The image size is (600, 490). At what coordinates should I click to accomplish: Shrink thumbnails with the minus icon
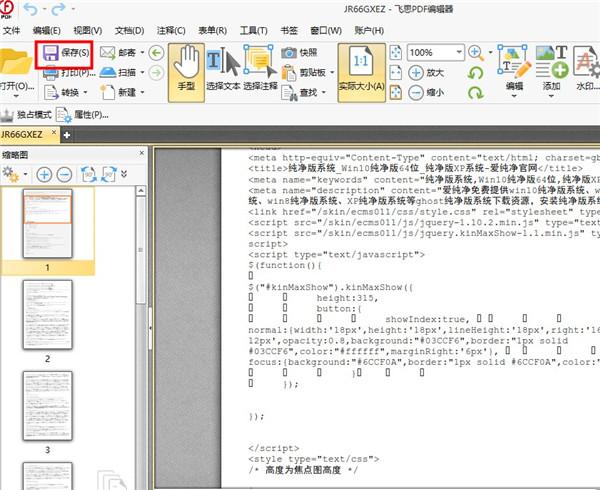(63, 174)
